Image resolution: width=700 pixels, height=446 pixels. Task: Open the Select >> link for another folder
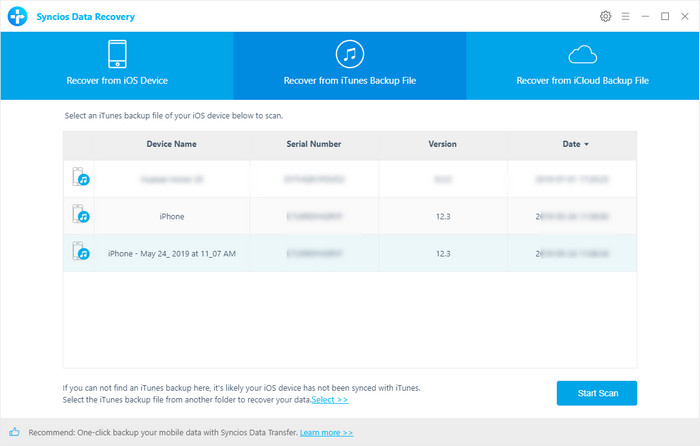click(x=330, y=400)
